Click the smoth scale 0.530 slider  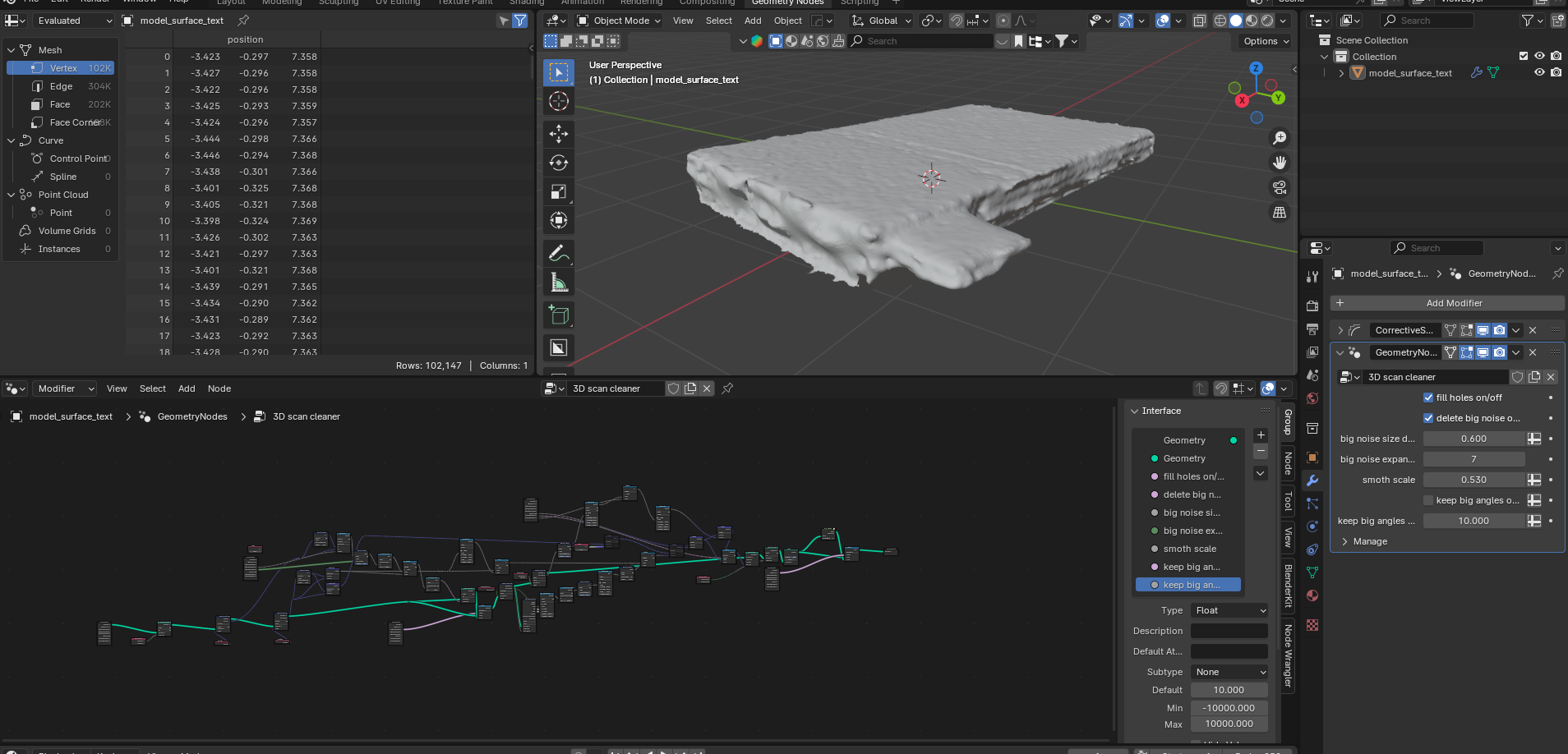click(1474, 480)
